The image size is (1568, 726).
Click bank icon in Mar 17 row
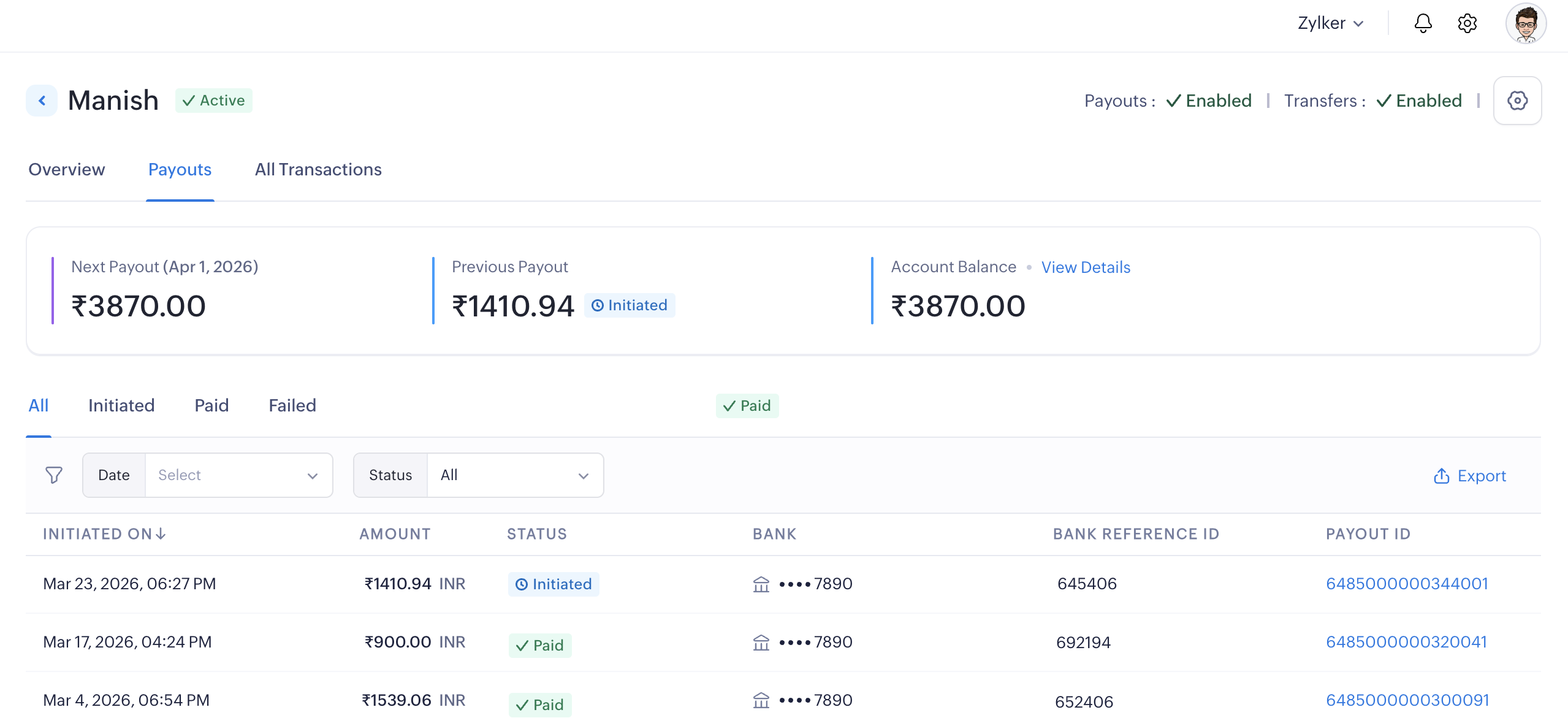pyautogui.click(x=761, y=643)
